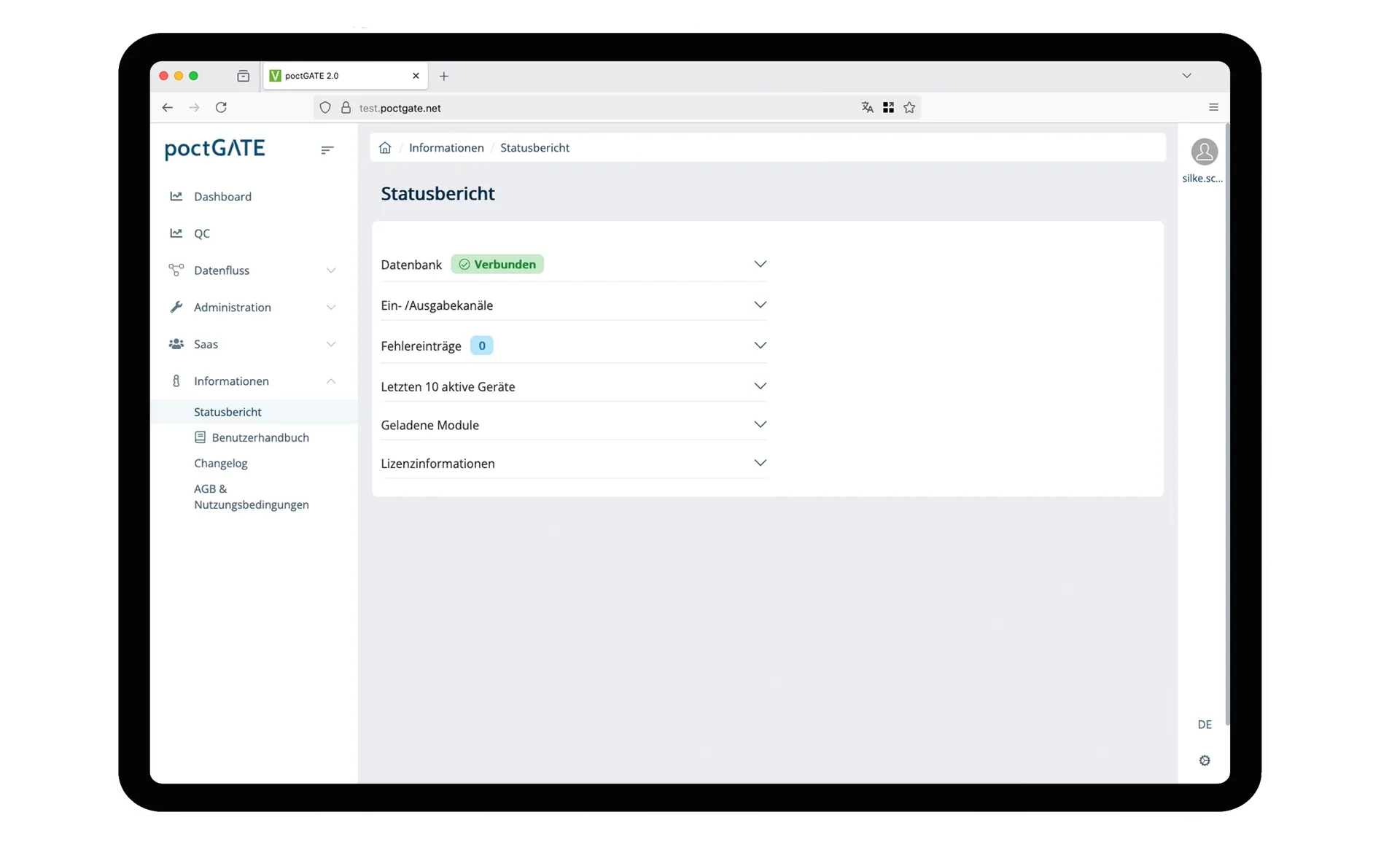Screen dimensions: 1400x847
Task: Click the page vertical scrollbar
Action: 1227,424
